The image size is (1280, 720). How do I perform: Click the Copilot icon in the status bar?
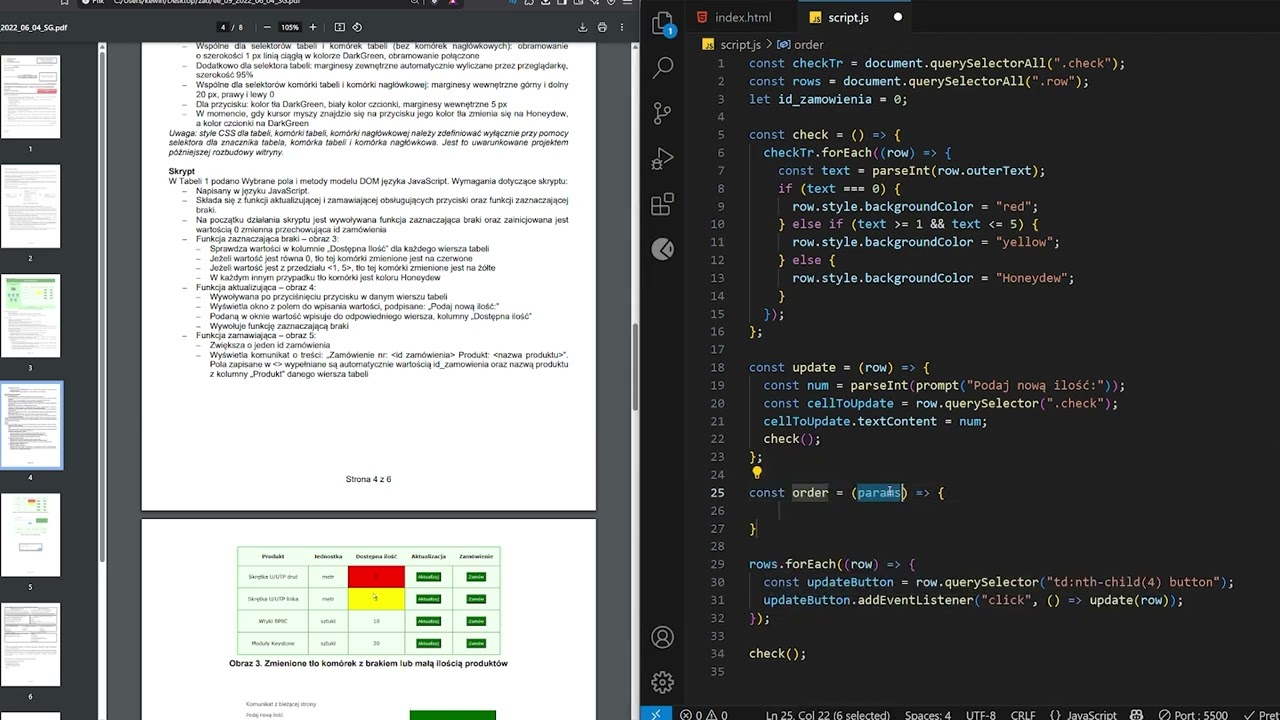1135,715
